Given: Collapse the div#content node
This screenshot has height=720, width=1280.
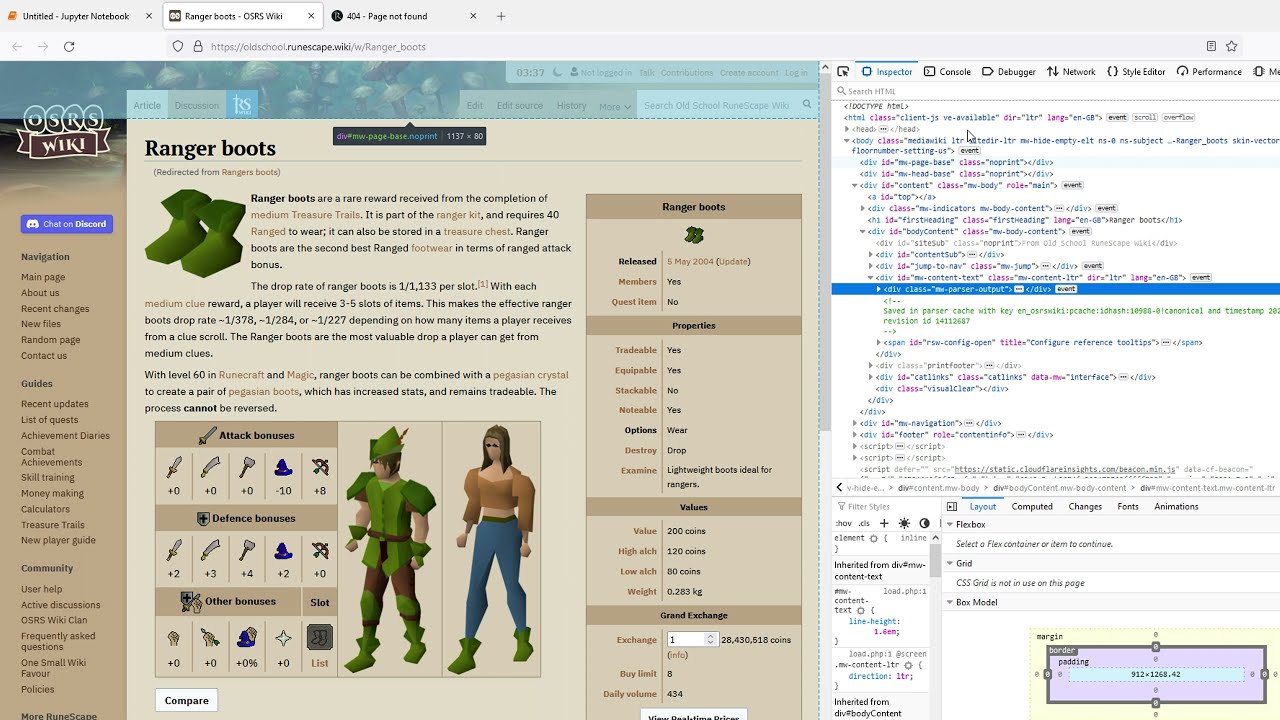Looking at the screenshot, I should coord(855,185).
